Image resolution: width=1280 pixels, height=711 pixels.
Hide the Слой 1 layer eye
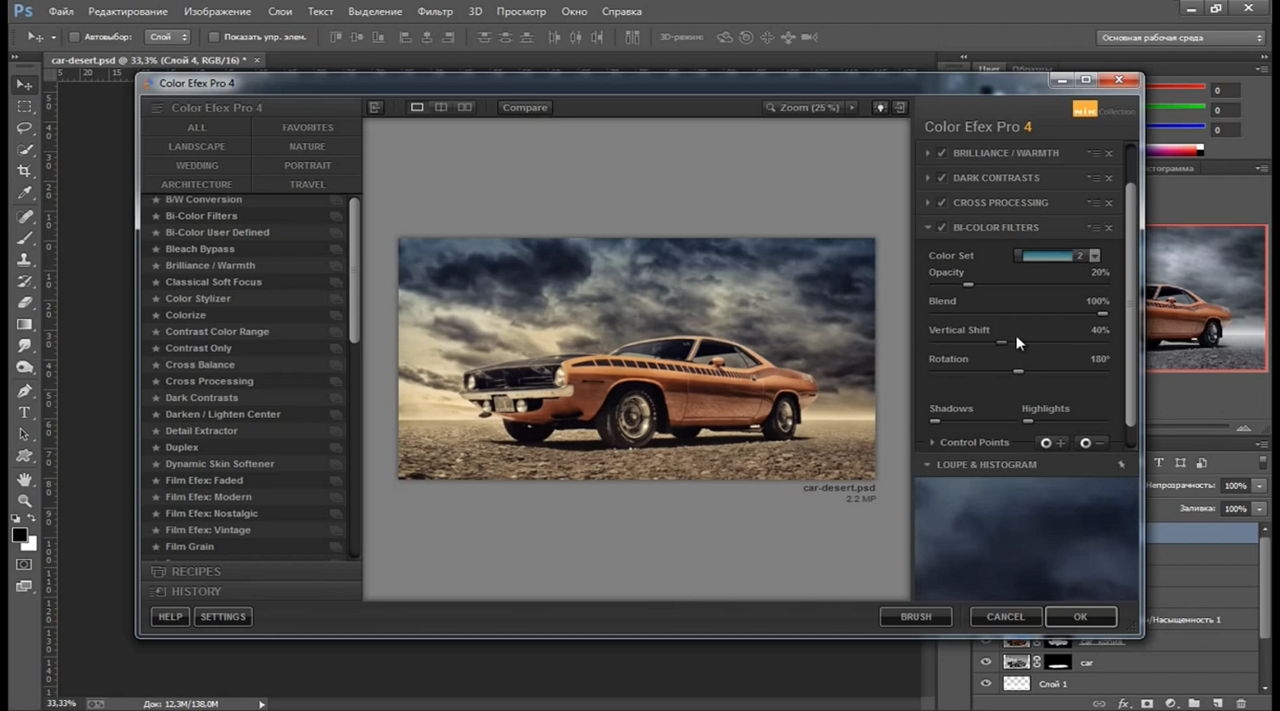pyautogui.click(x=986, y=684)
